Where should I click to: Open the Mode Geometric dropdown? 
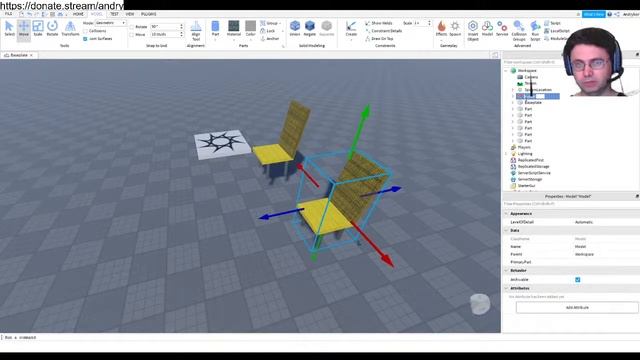pyautogui.click(x=110, y=23)
